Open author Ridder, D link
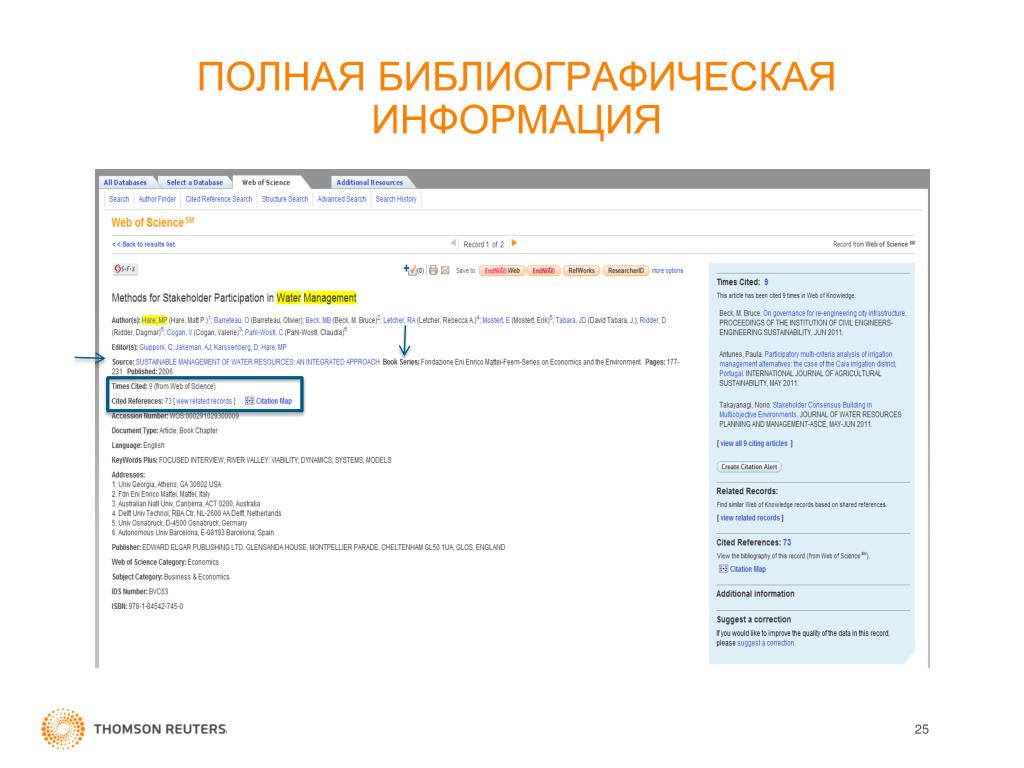 652,320
